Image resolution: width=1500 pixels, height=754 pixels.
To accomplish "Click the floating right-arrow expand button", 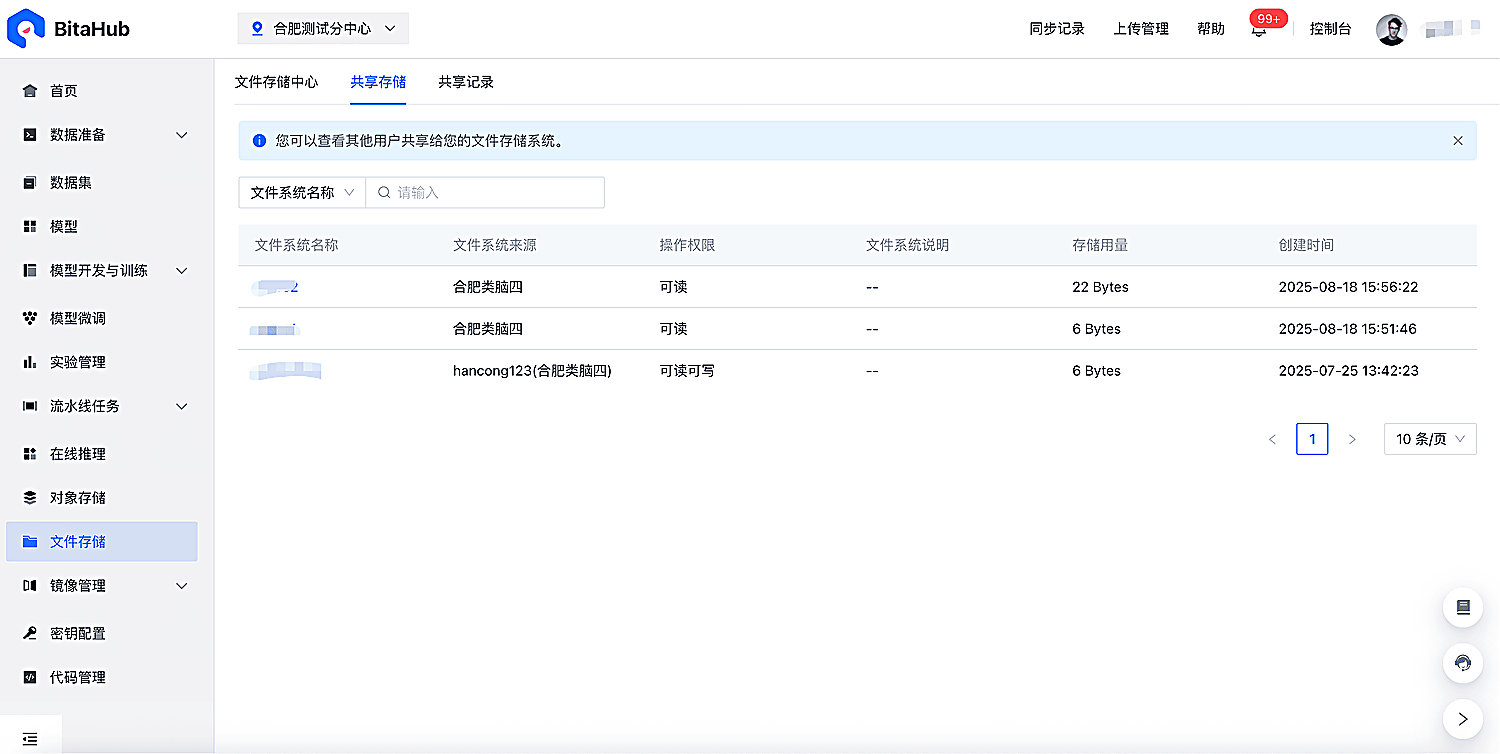I will [x=1463, y=718].
